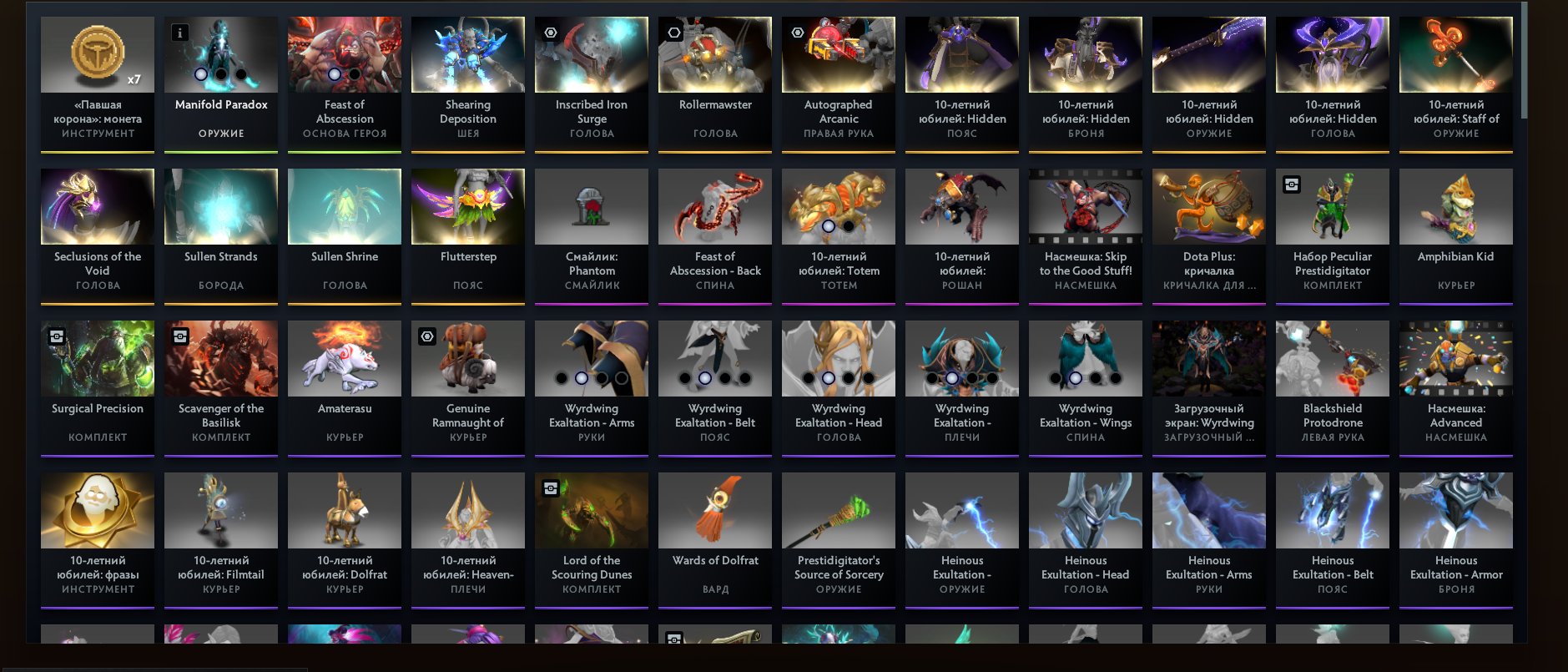Click the info icon on Manifold Paradox

pyautogui.click(x=179, y=33)
